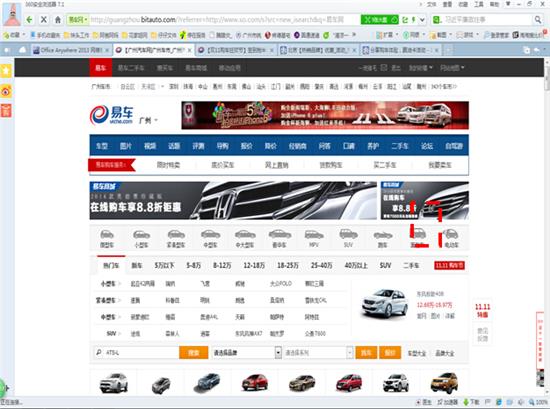
Task: Select the 小型车 car-type icon
Action: pos(141,238)
